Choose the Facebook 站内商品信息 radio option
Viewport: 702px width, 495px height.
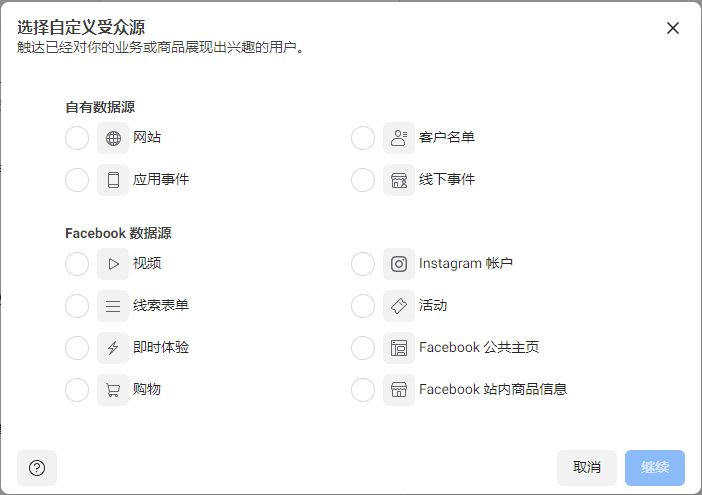[x=363, y=390]
